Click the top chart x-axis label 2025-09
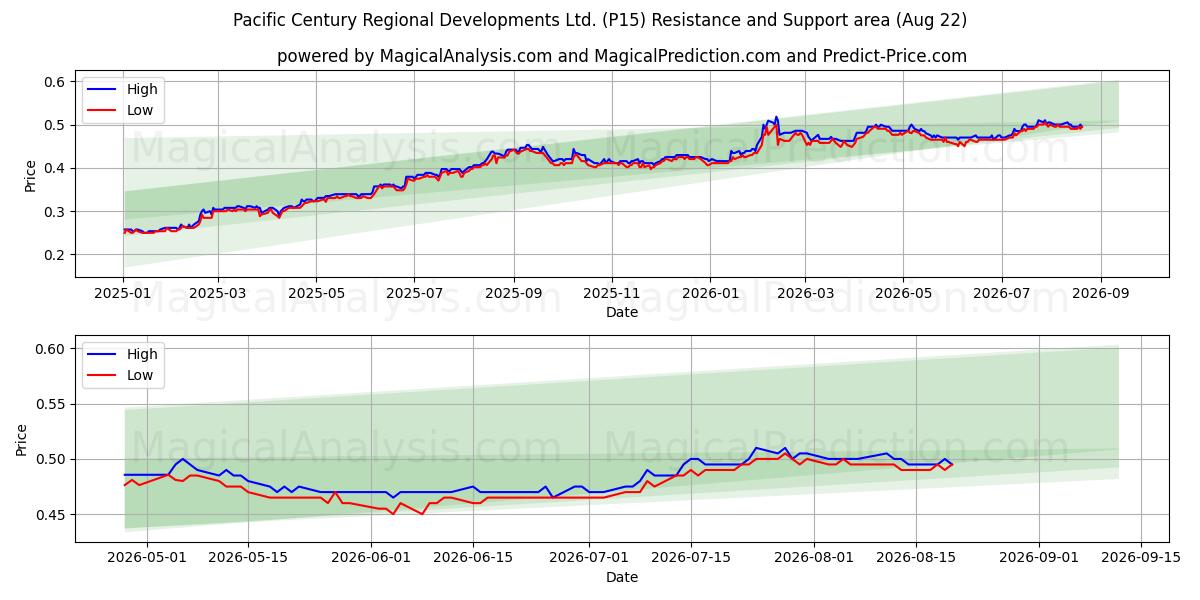 [x=514, y=295]
